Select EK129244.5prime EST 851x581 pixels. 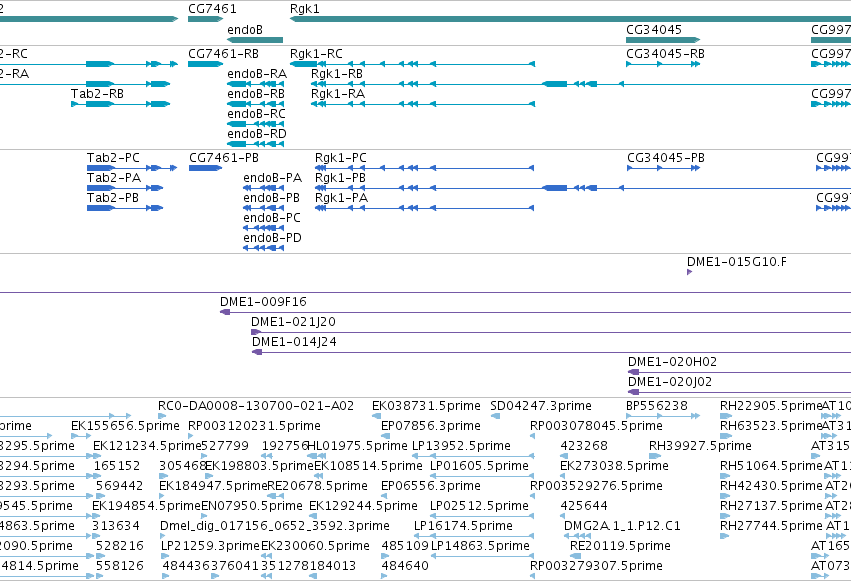363,506
